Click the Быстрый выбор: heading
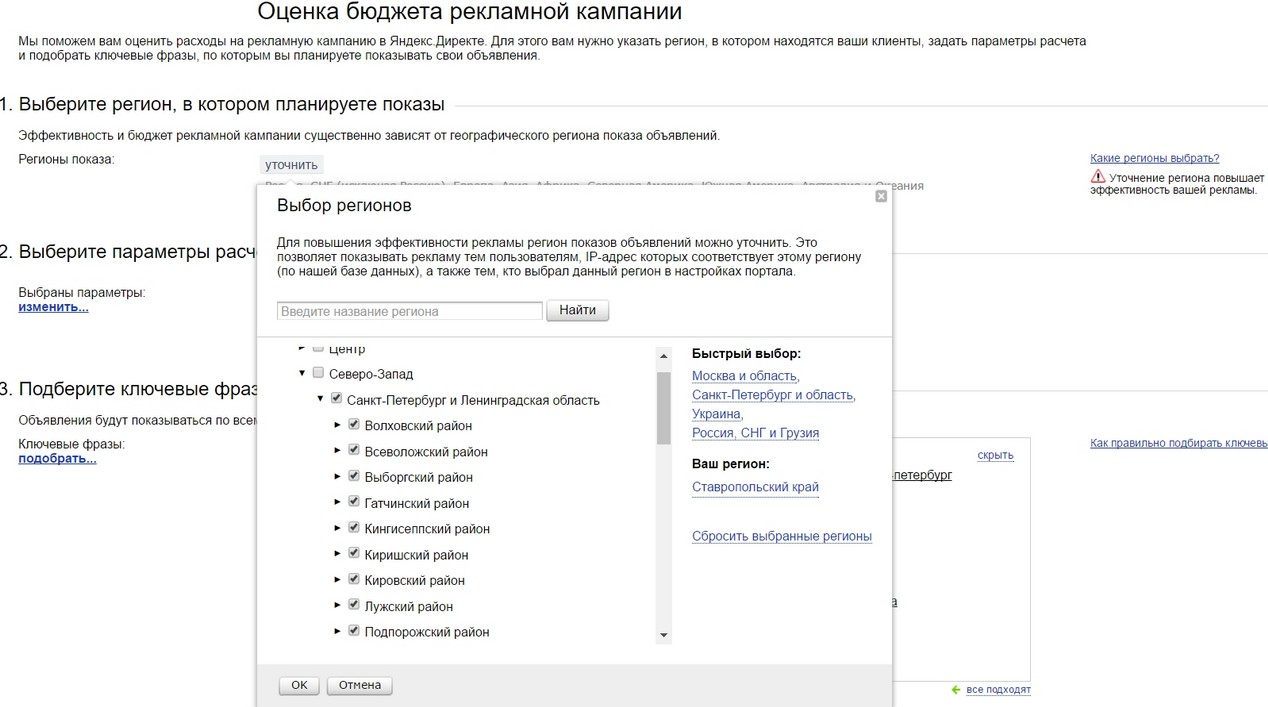 746,353
